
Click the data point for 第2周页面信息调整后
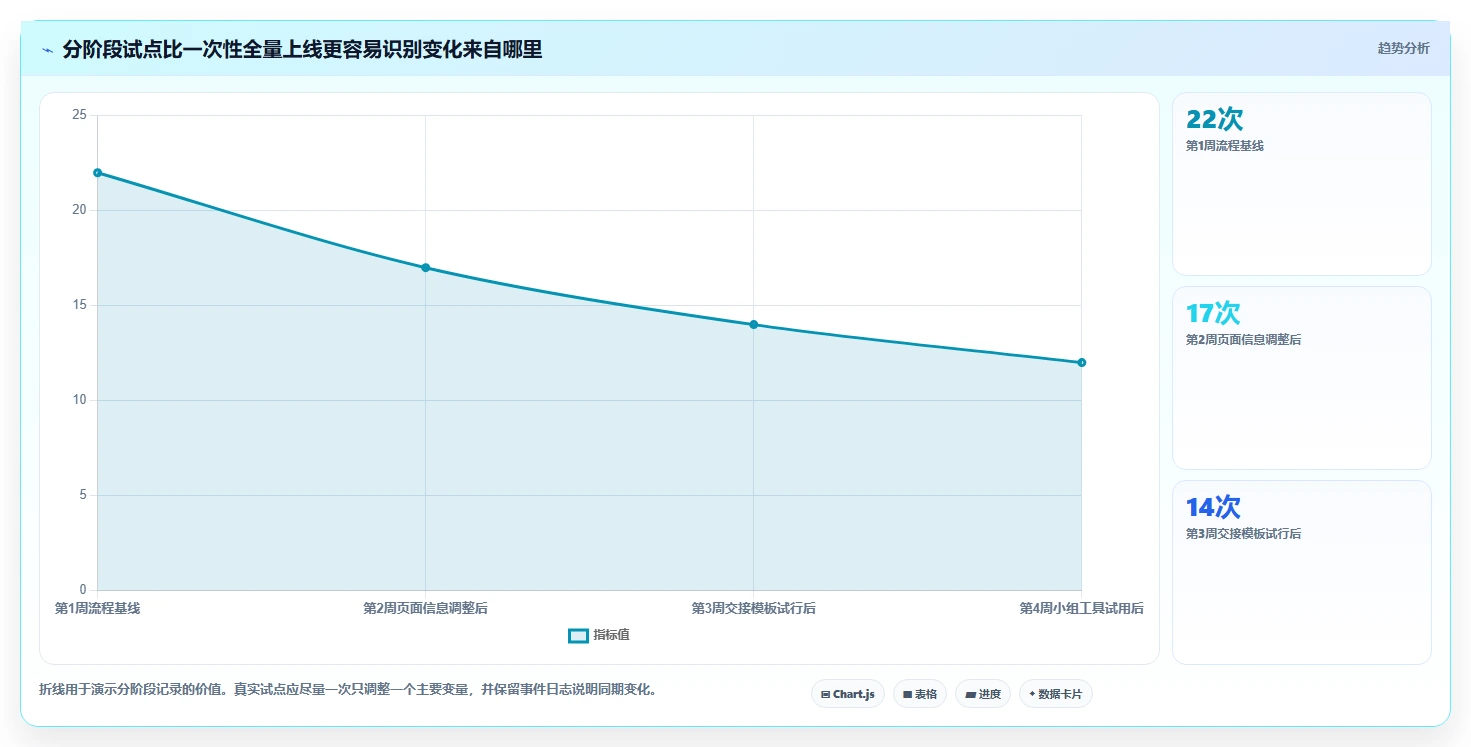pos(426,268)
